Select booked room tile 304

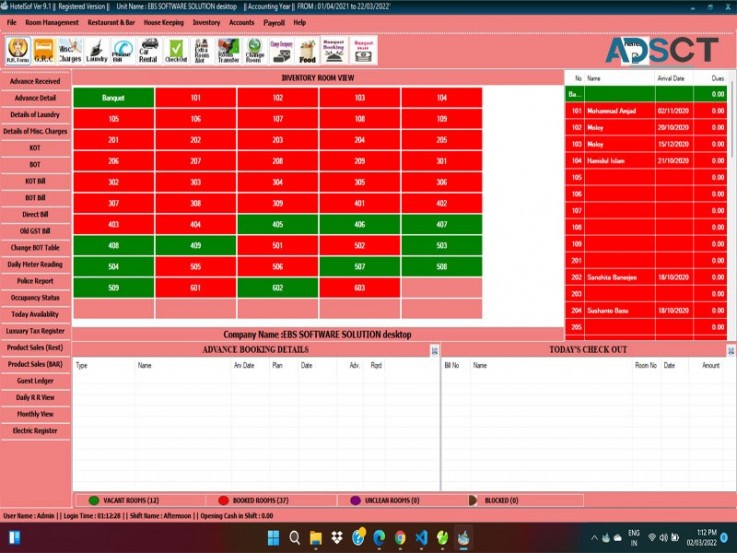tap(278, 182)
